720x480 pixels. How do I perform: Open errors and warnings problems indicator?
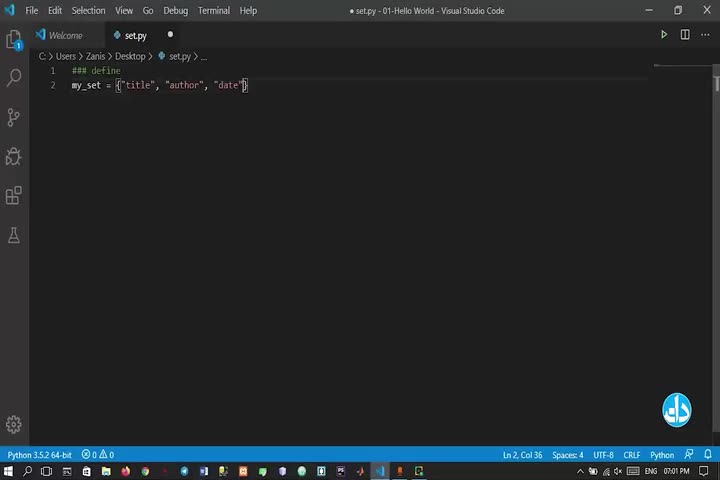point(98,455)
